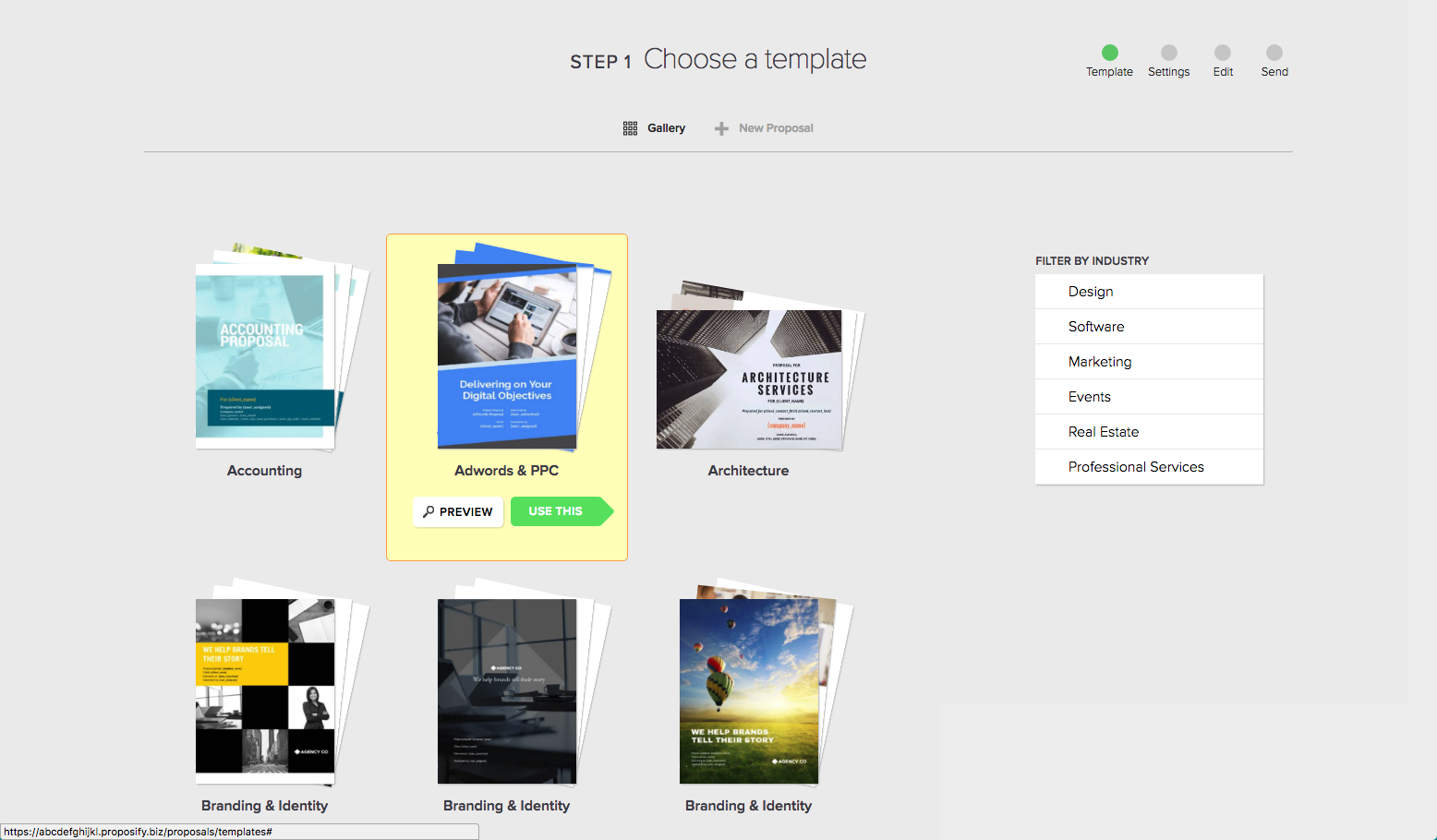This screenshot has height=840, width=1437.
Task: Click the Branding & Identity title under dark gray template
Action: coord(506,806)
